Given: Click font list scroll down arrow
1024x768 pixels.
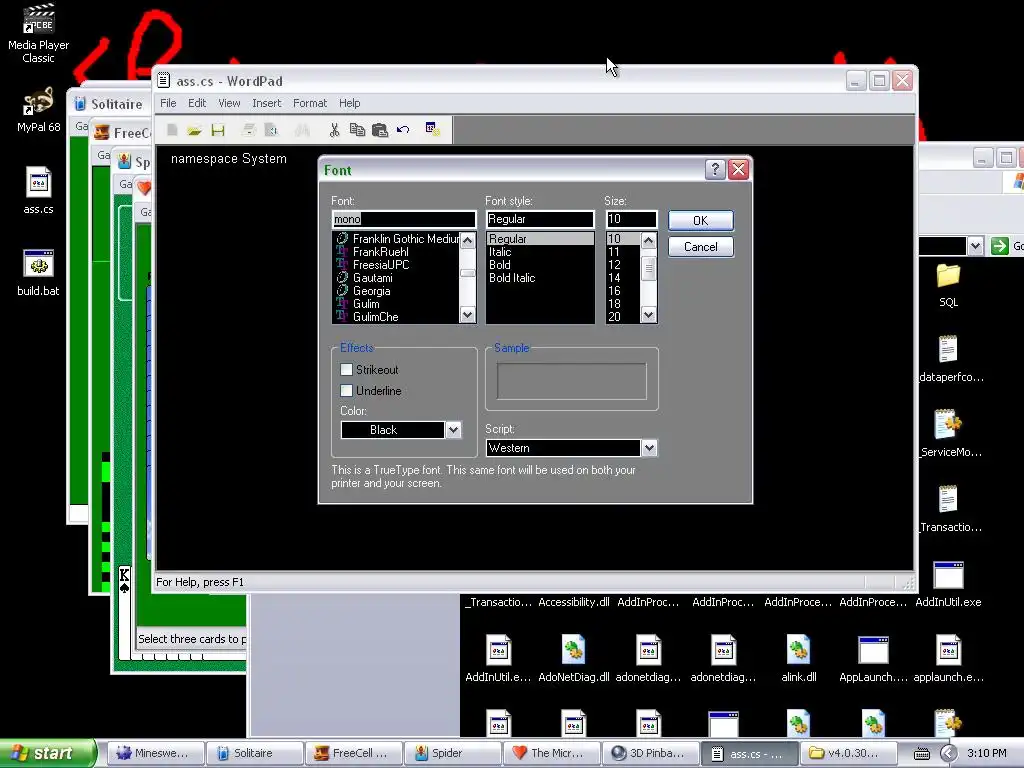Looking at the screenshot, I should 468,315.
